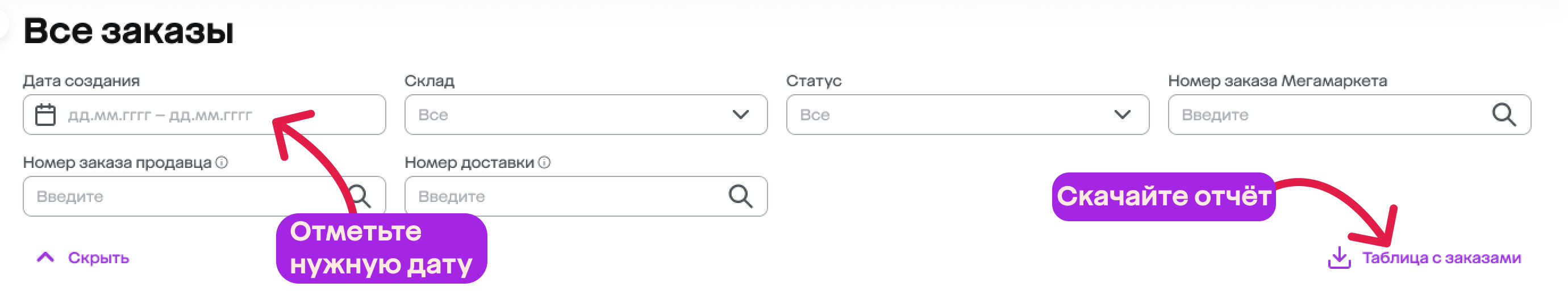The height and width of the screenshot is (291, 1568).
Task: Focus the Дата создания date range field
Action: click(x=204, y=115)
